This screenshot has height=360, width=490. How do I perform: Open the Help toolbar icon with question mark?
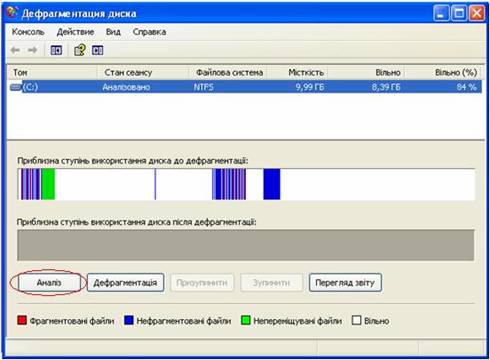click(x=80, y=50)
